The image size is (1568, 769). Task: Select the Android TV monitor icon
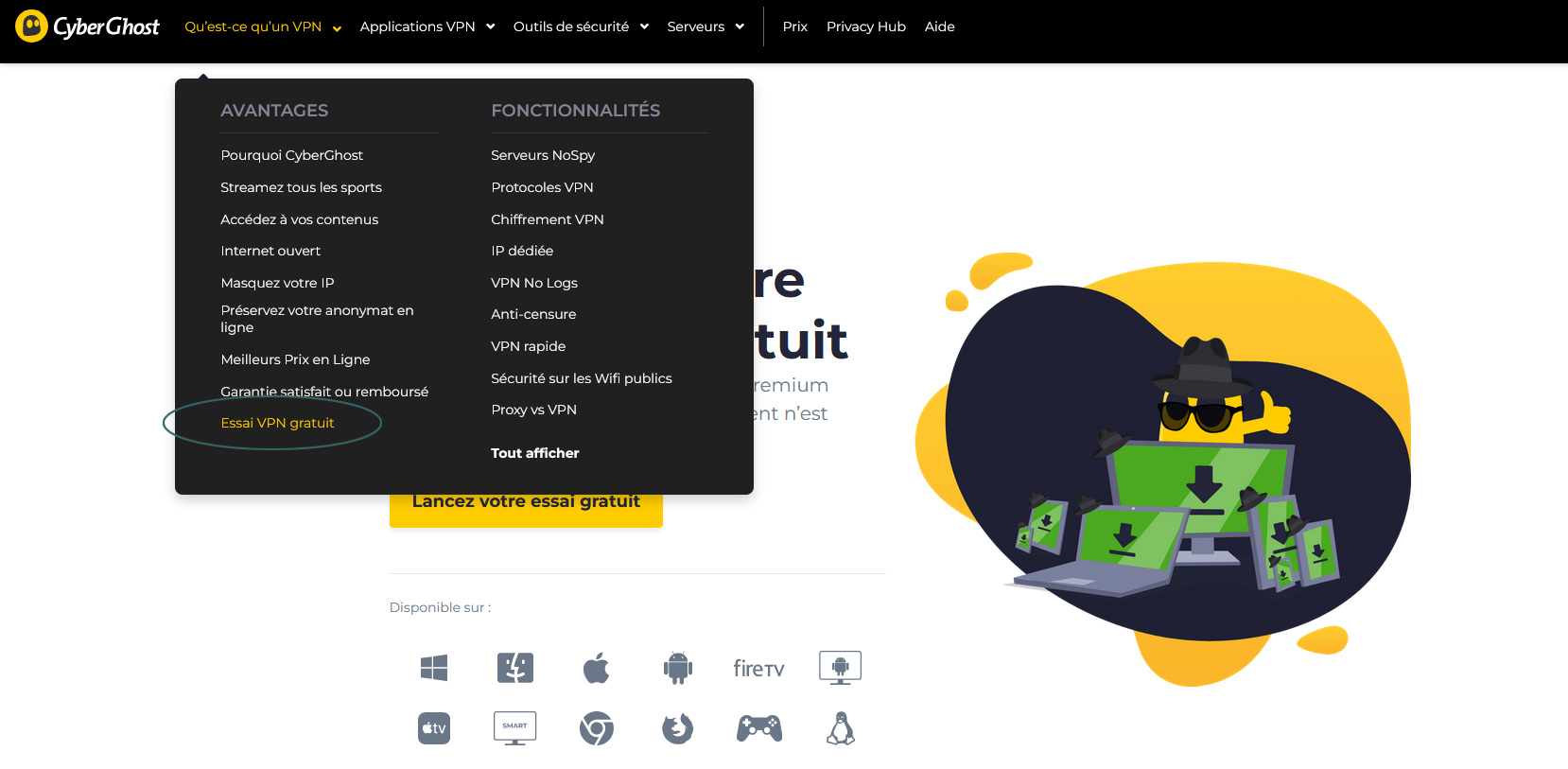point(840,668)
